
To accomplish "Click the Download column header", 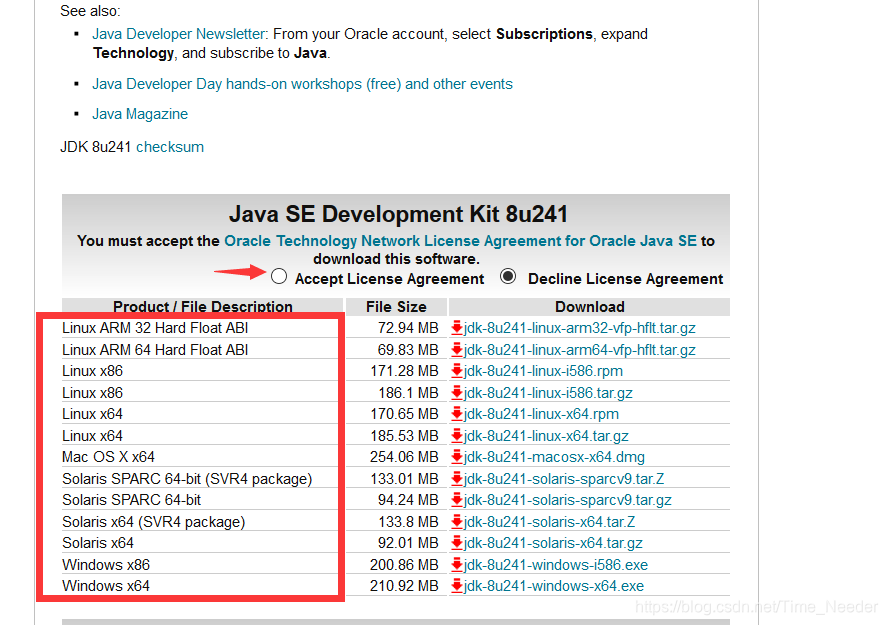I will (x=590, y=307).
